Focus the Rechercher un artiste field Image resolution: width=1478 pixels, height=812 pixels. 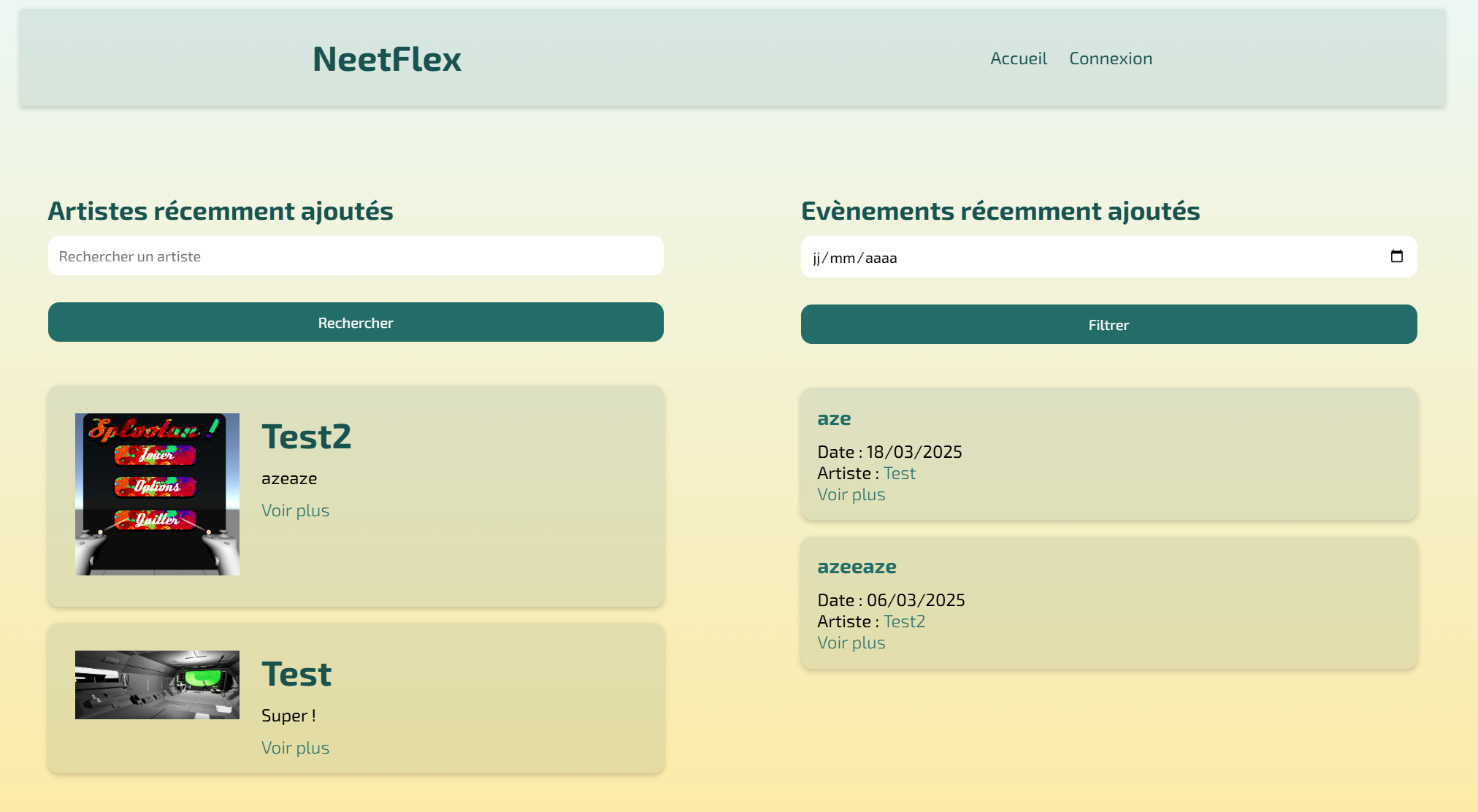click(x=356, y=256)
